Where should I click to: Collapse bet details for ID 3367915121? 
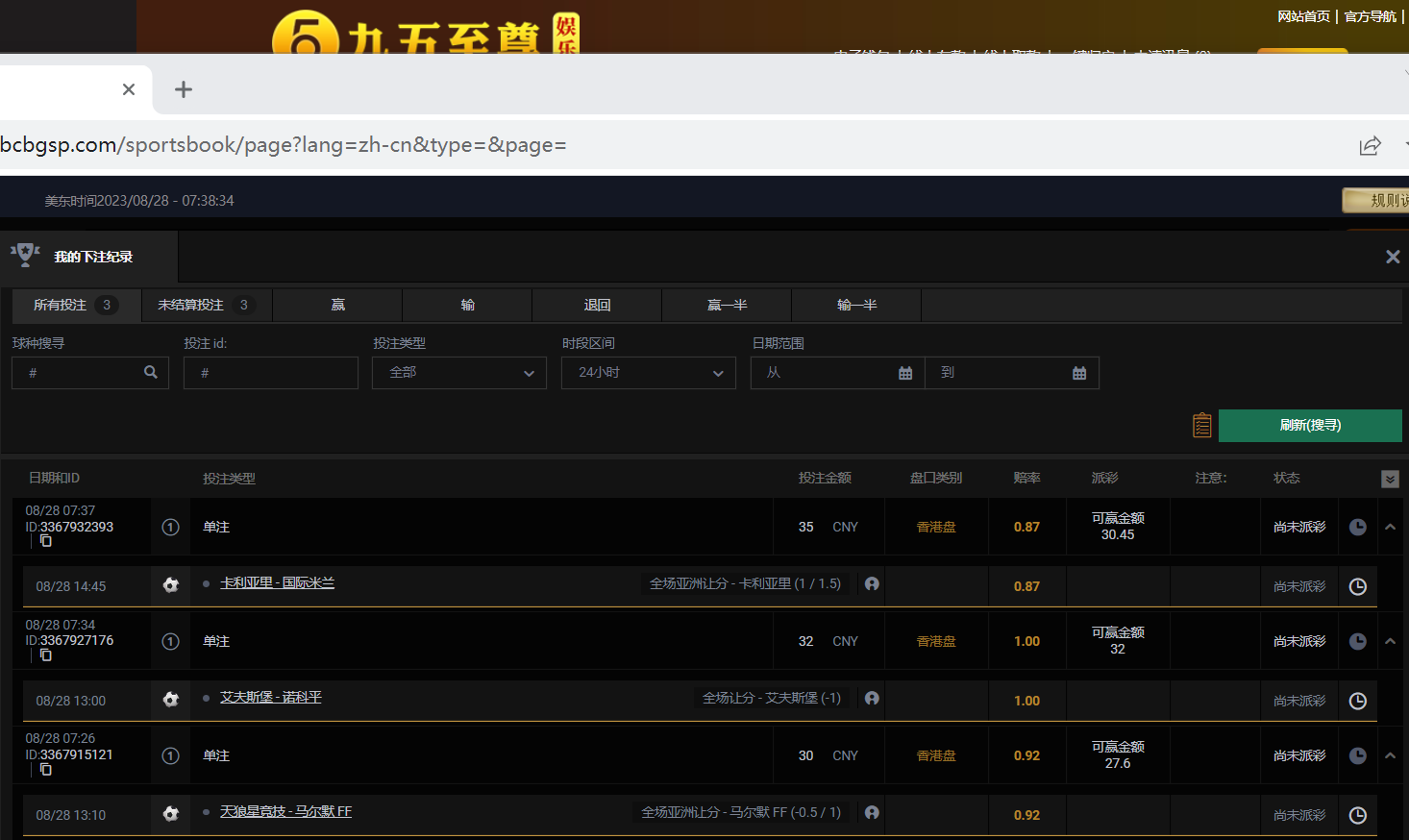1390,755
